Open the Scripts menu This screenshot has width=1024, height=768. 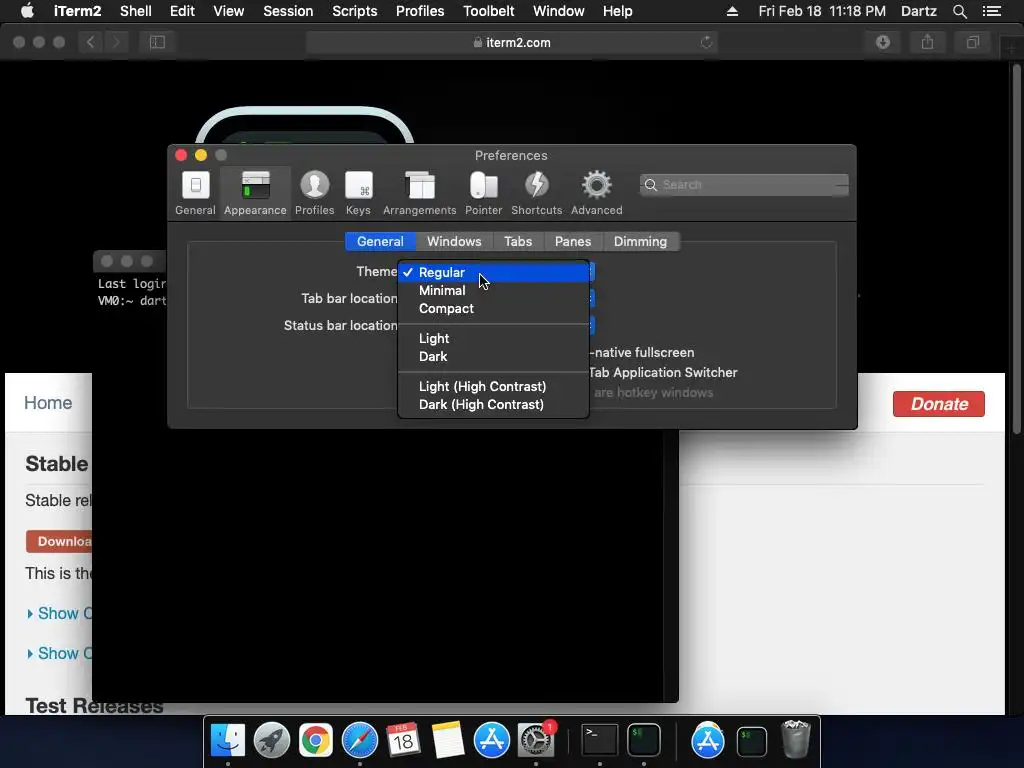355,11
